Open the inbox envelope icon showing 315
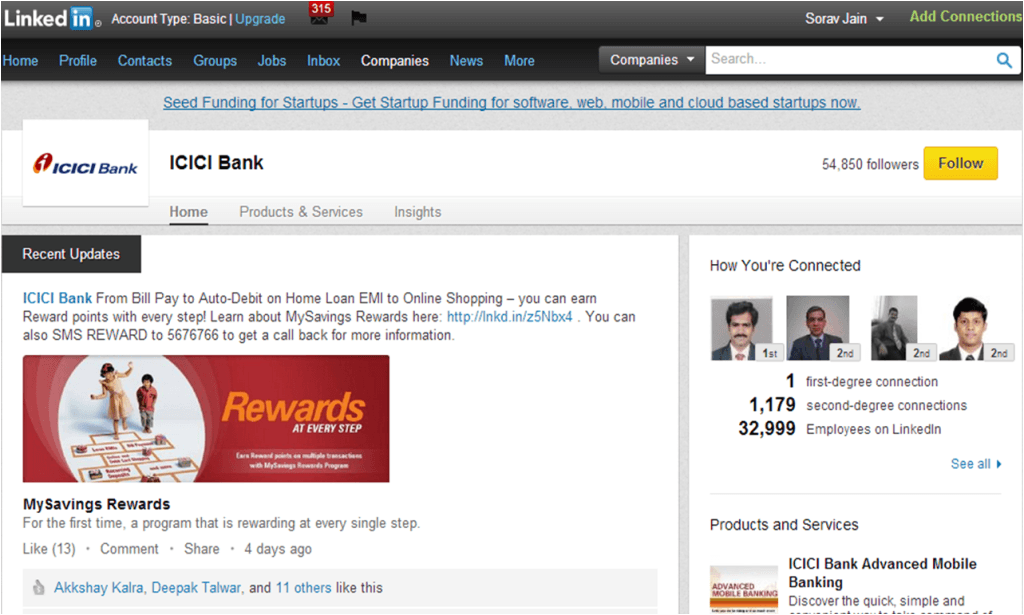Screen dimensions: 1024x615 (x=320, y=14)
